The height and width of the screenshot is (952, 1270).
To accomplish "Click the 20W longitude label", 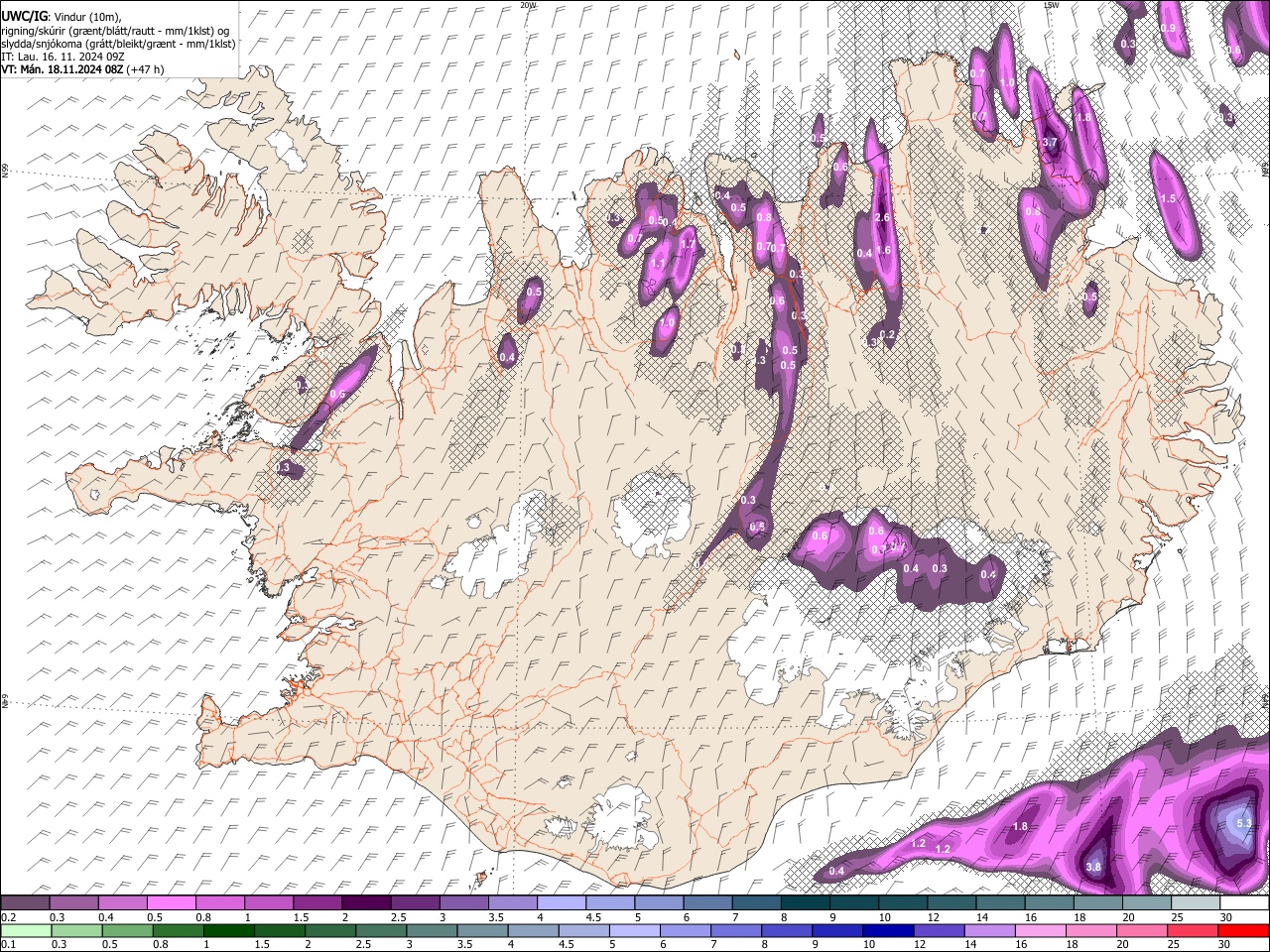I will pyautogui.click(x=528, y=5).
